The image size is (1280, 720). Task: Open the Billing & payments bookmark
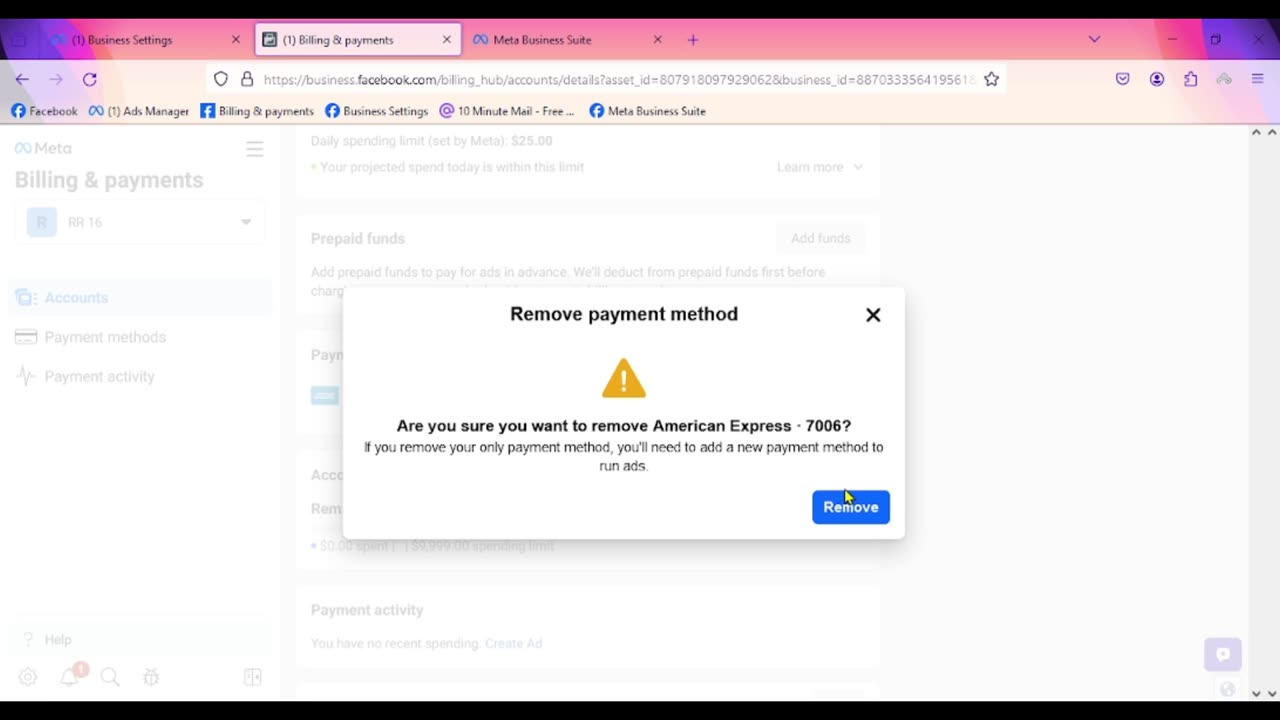coord(257,111)
